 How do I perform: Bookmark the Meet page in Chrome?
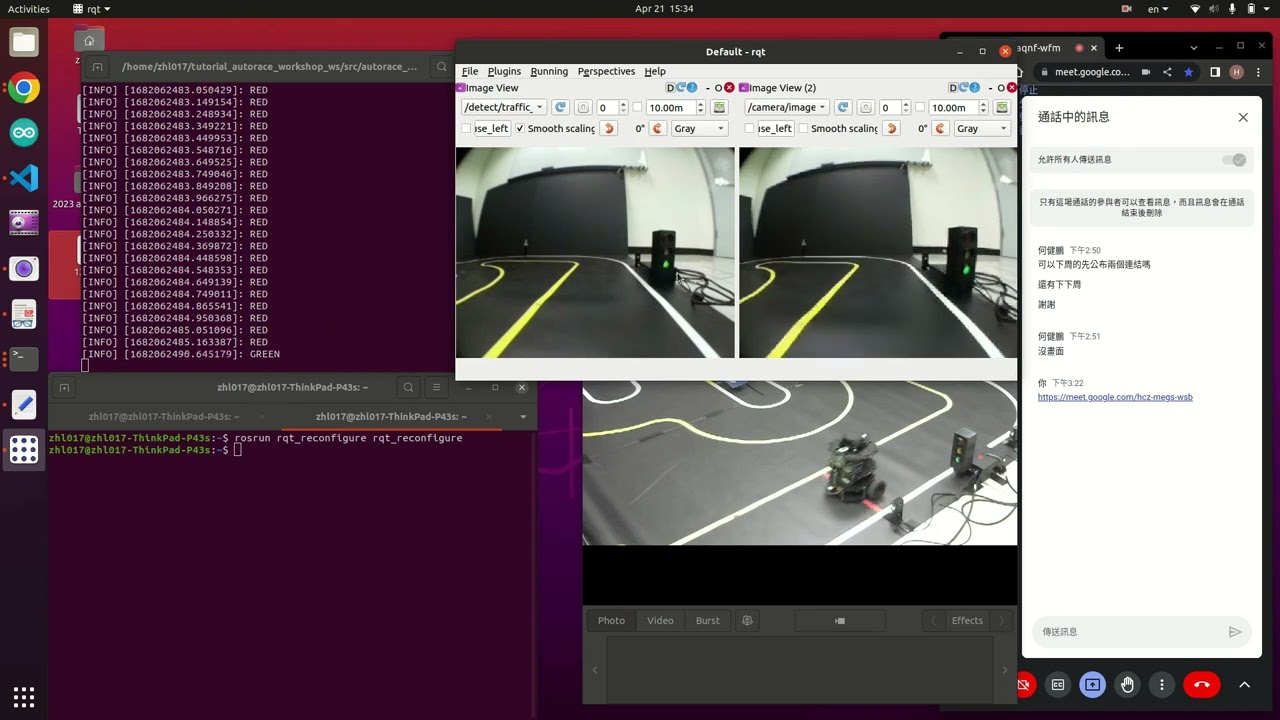pos(1188,72)
